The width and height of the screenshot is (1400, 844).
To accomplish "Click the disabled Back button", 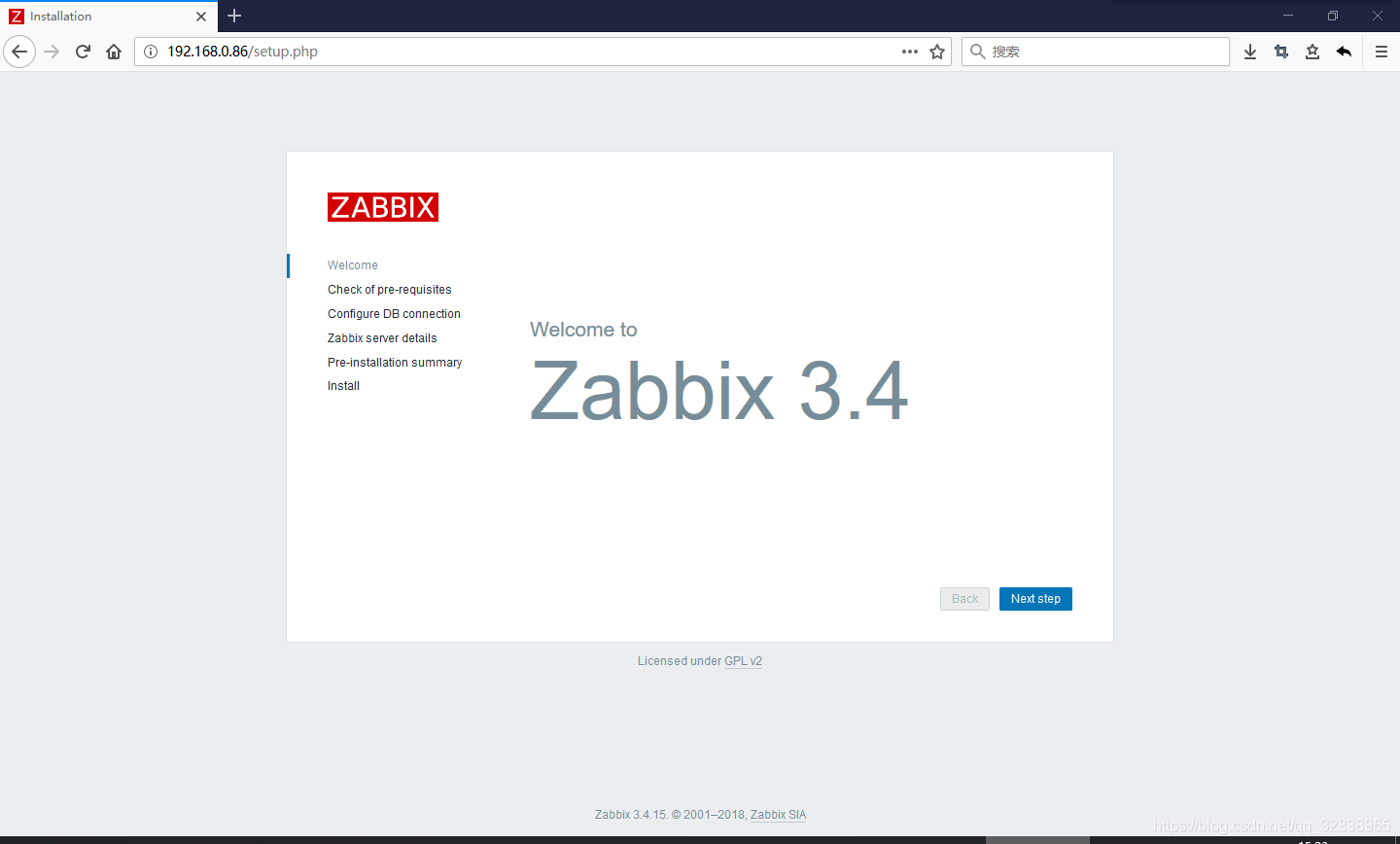I will (964, 599).
